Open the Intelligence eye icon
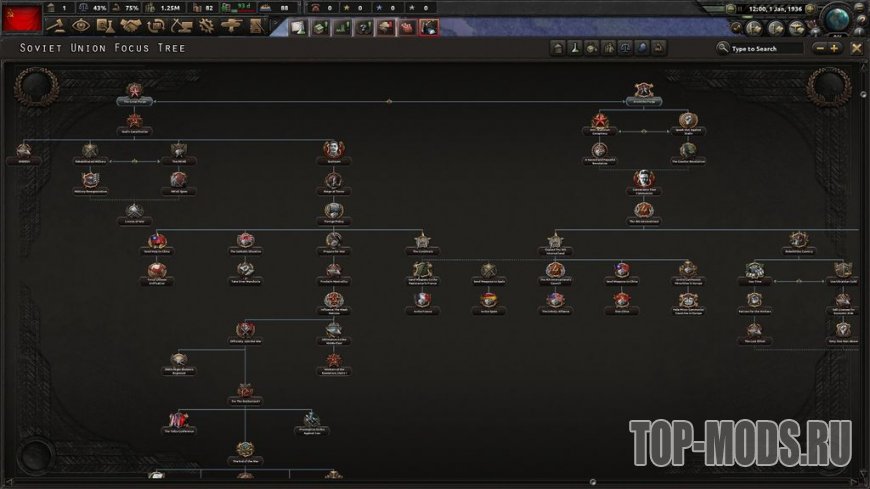Screen dimensions: 870x489 (81, 26)
